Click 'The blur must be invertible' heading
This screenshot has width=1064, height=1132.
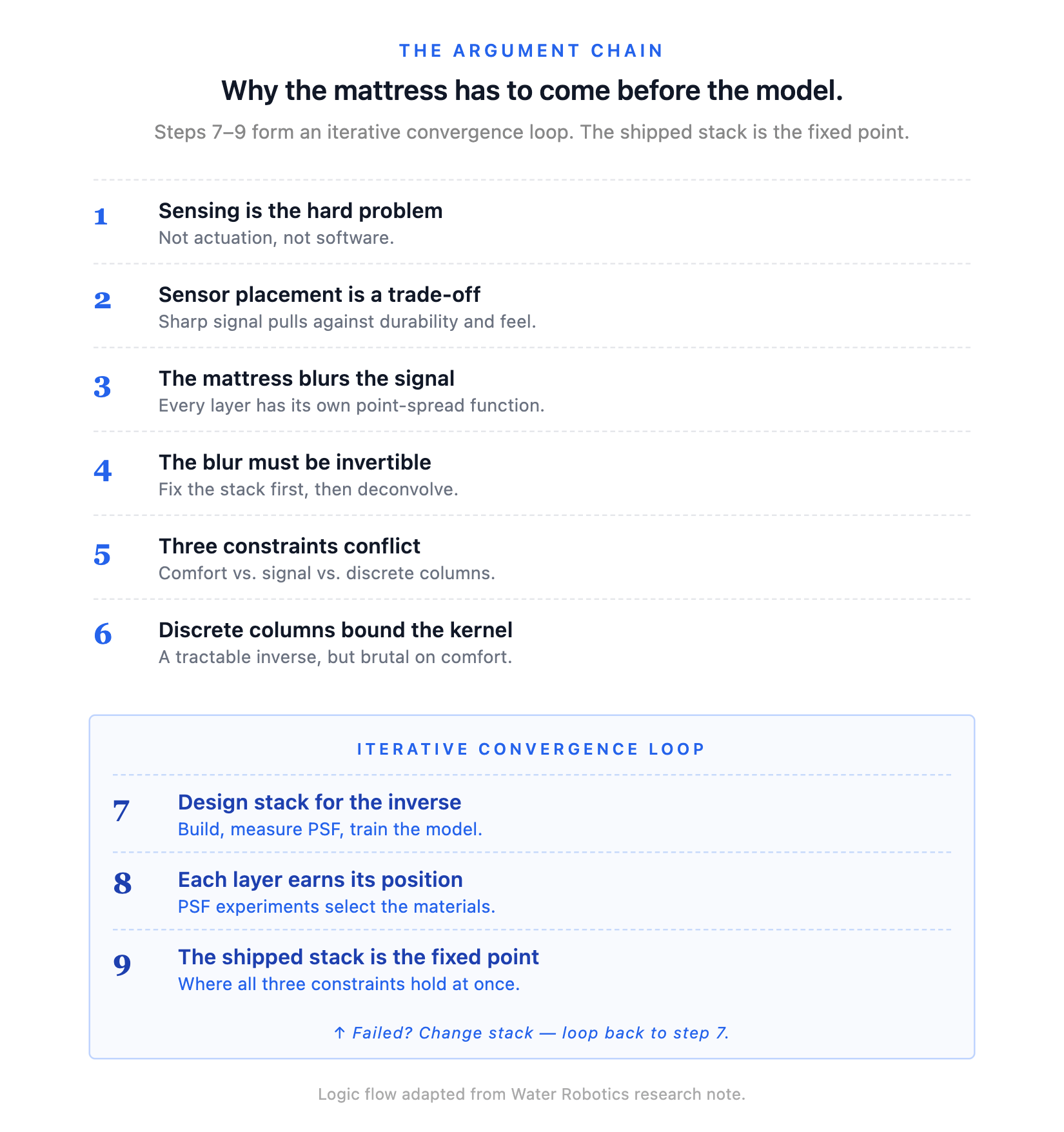tap(295, 462)
